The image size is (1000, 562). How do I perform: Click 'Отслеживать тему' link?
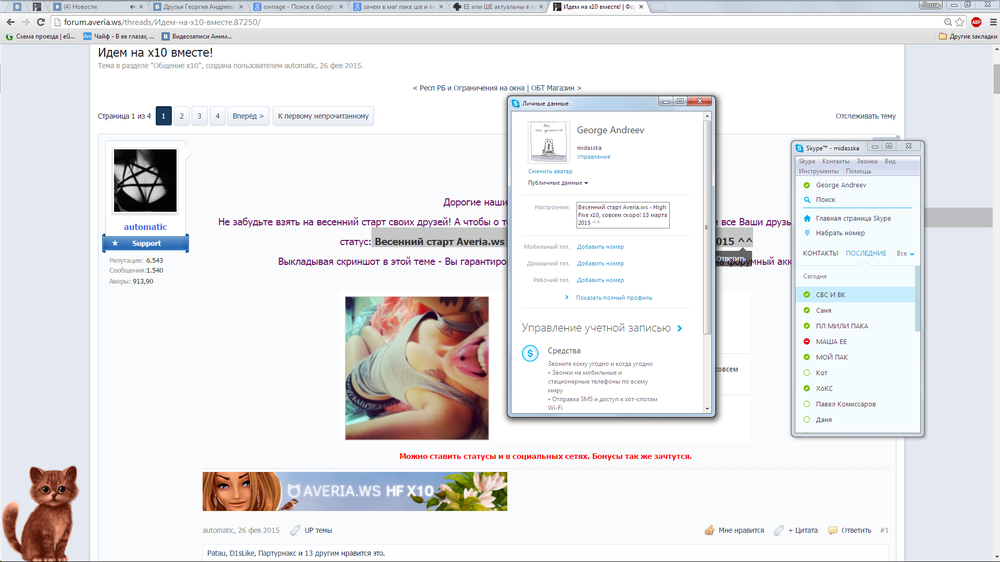[x=865, y=116]
